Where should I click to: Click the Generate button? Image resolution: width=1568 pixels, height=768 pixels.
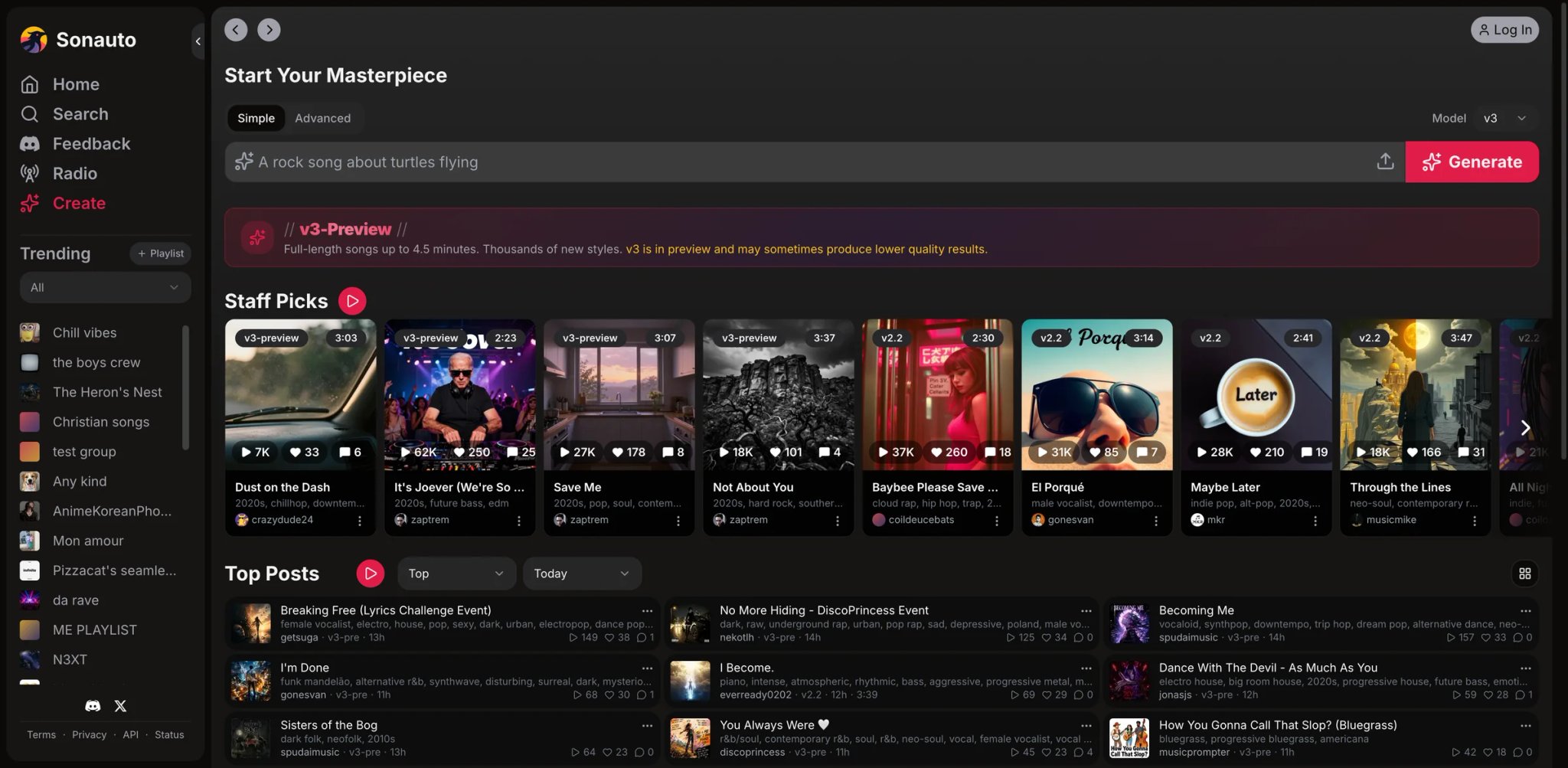click(x=1472, y=162)
